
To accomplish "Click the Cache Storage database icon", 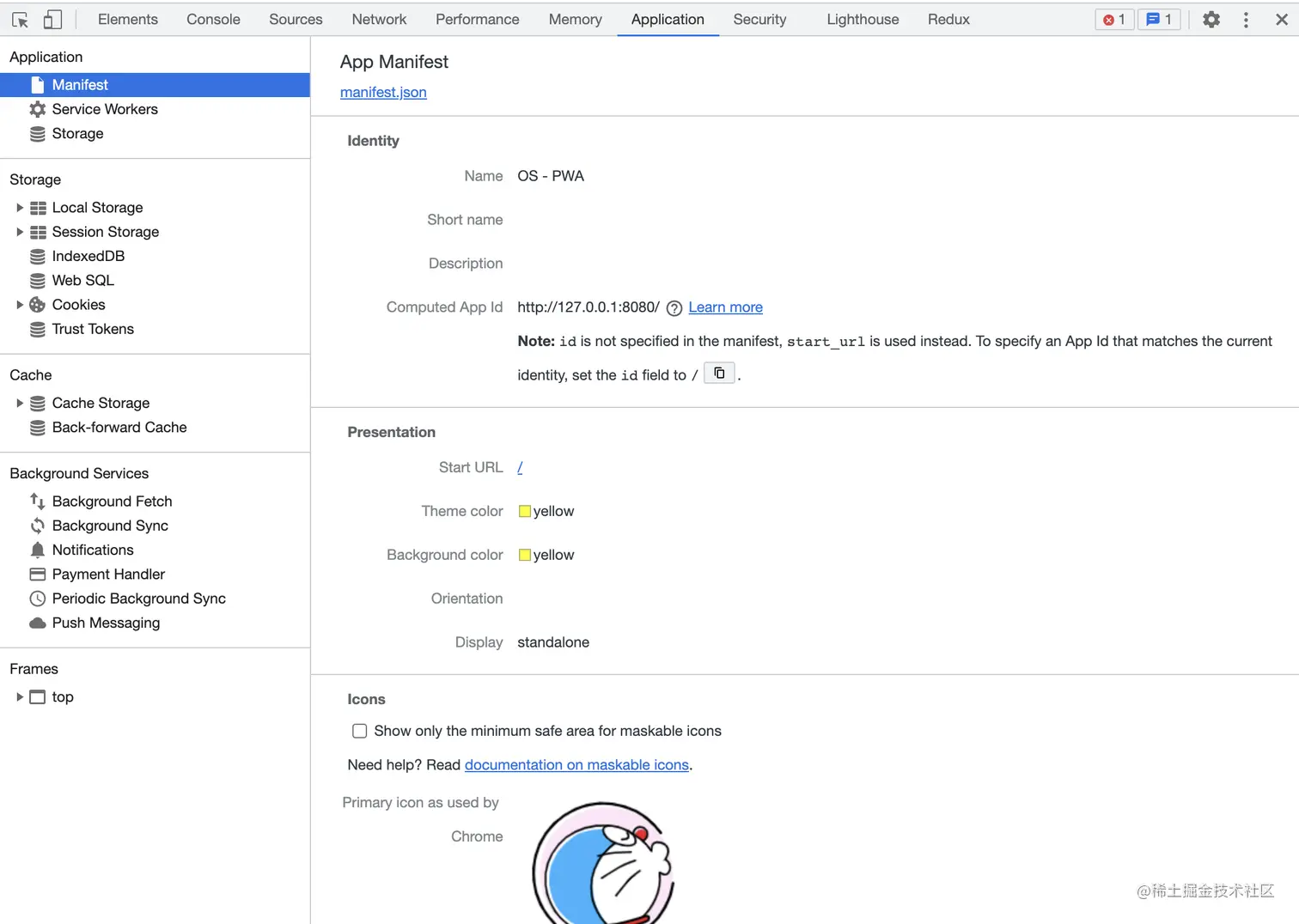I will click(x=38, y=404).
